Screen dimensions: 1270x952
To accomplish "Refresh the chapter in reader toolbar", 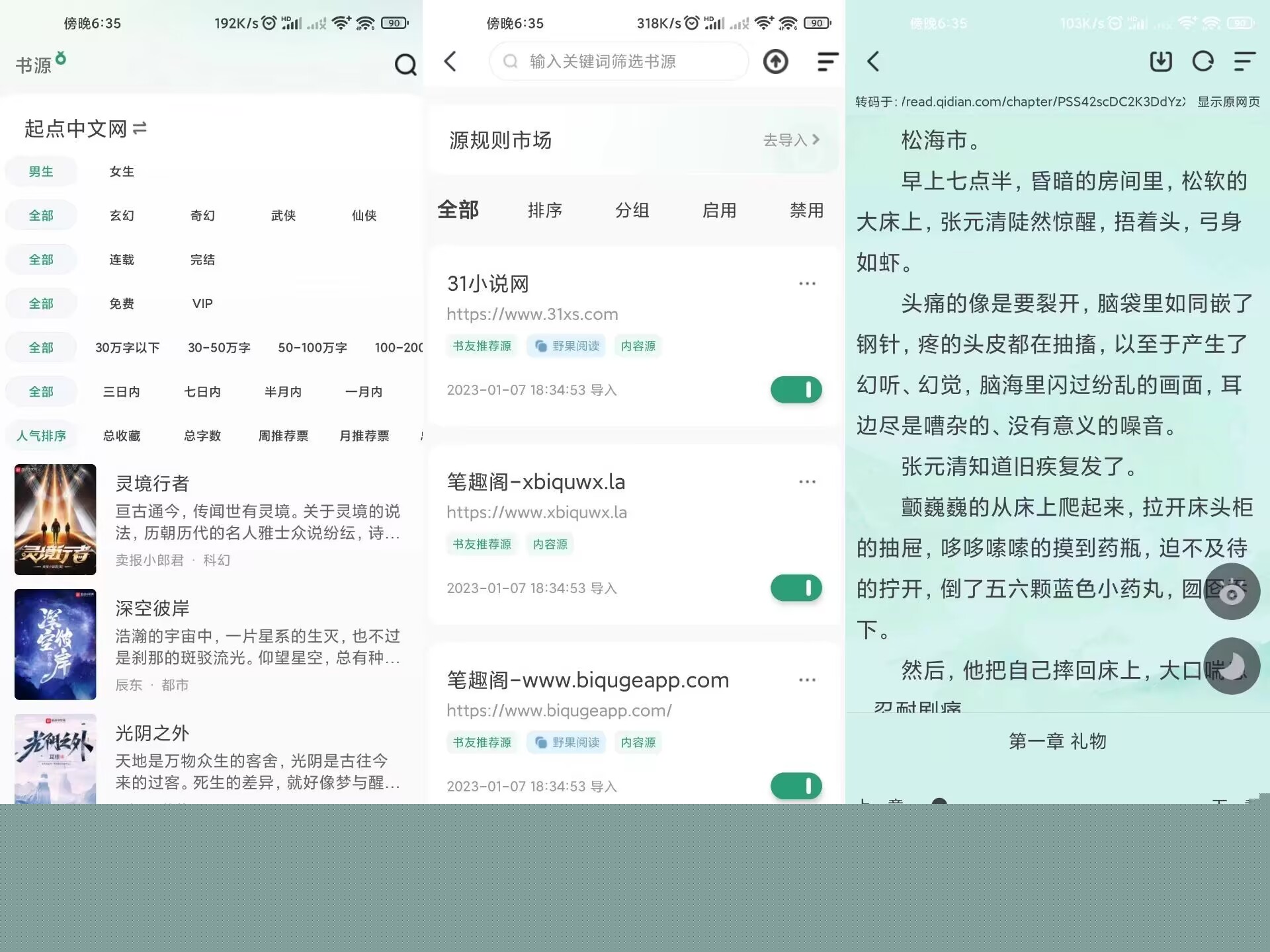I will pyautogui.click(x=1203, y=61).
